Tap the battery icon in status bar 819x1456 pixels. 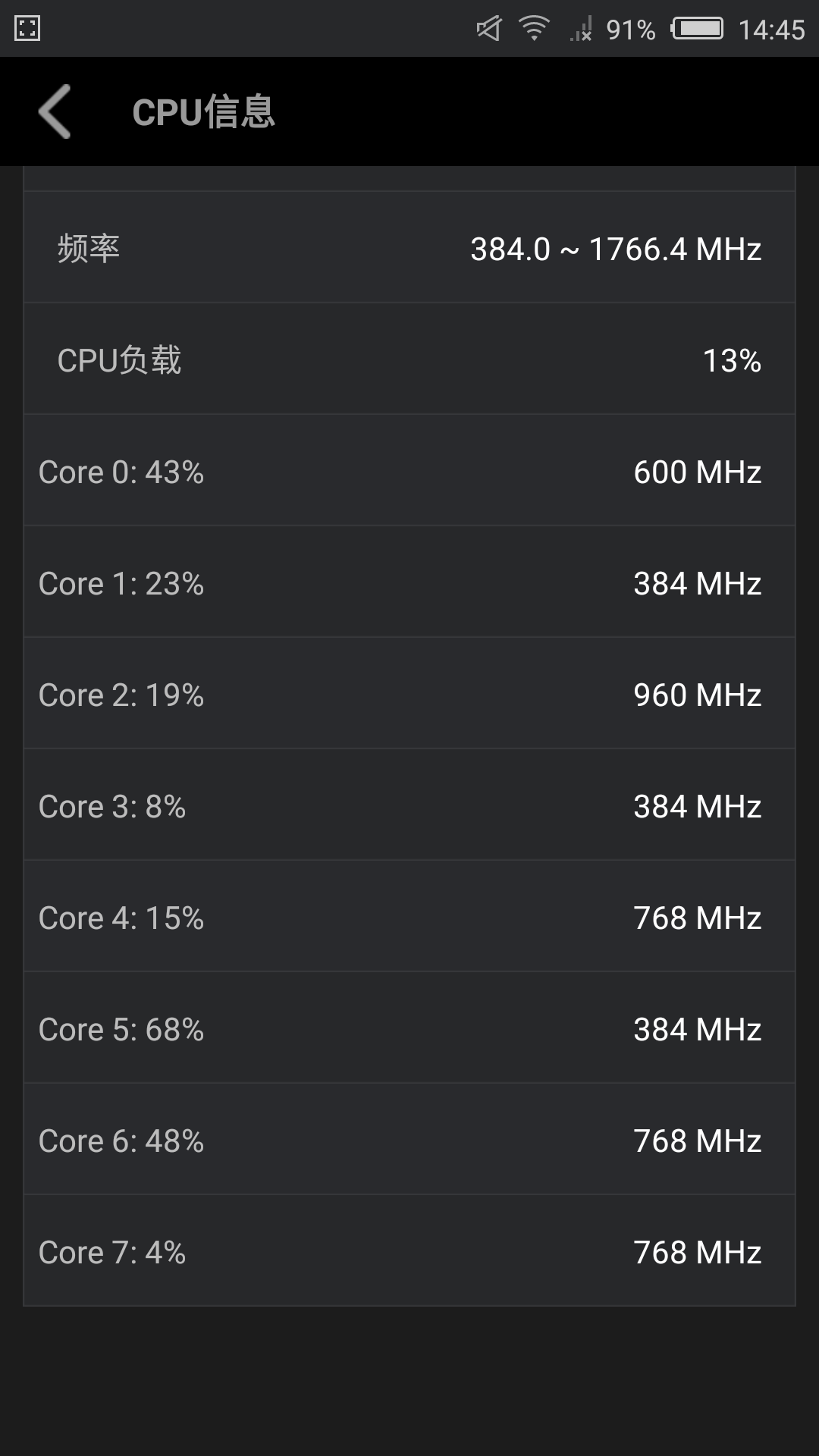tap(697, 29)
